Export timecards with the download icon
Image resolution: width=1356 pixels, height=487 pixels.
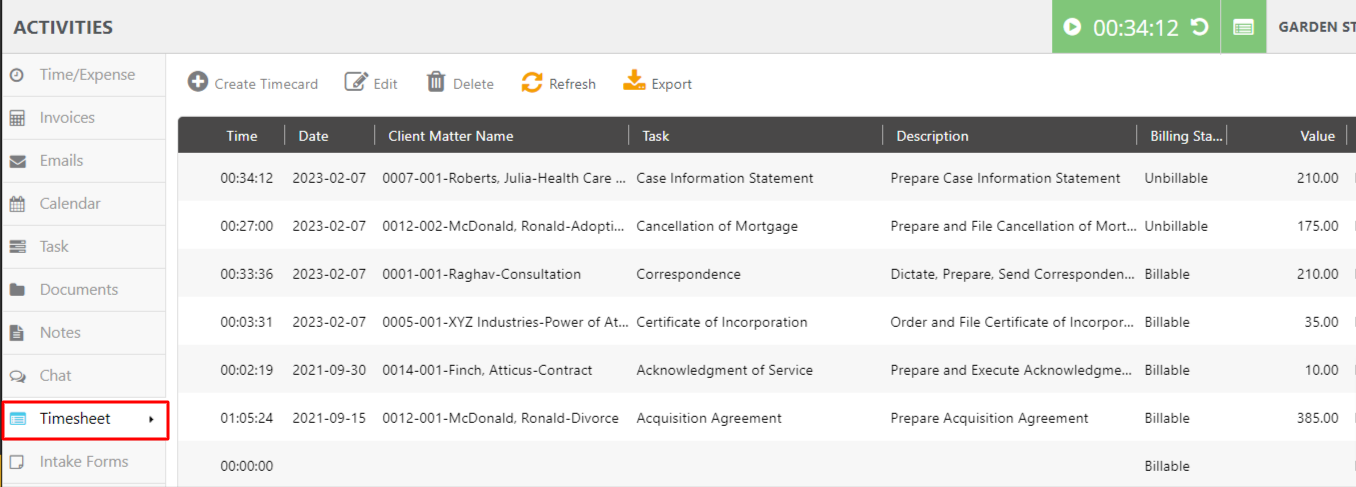click(634, 82)
